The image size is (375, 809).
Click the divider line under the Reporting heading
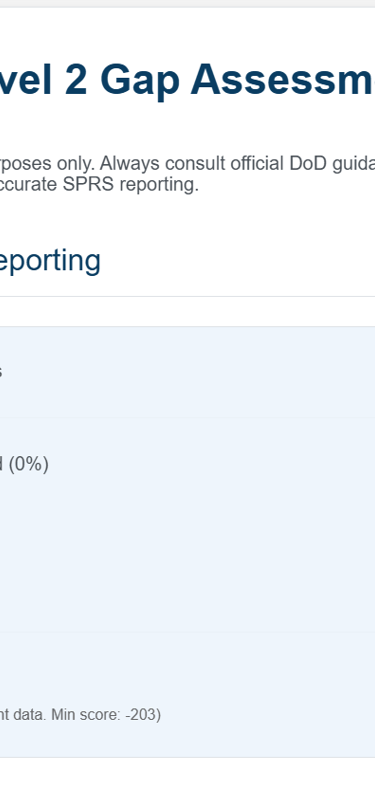point(187,297)
